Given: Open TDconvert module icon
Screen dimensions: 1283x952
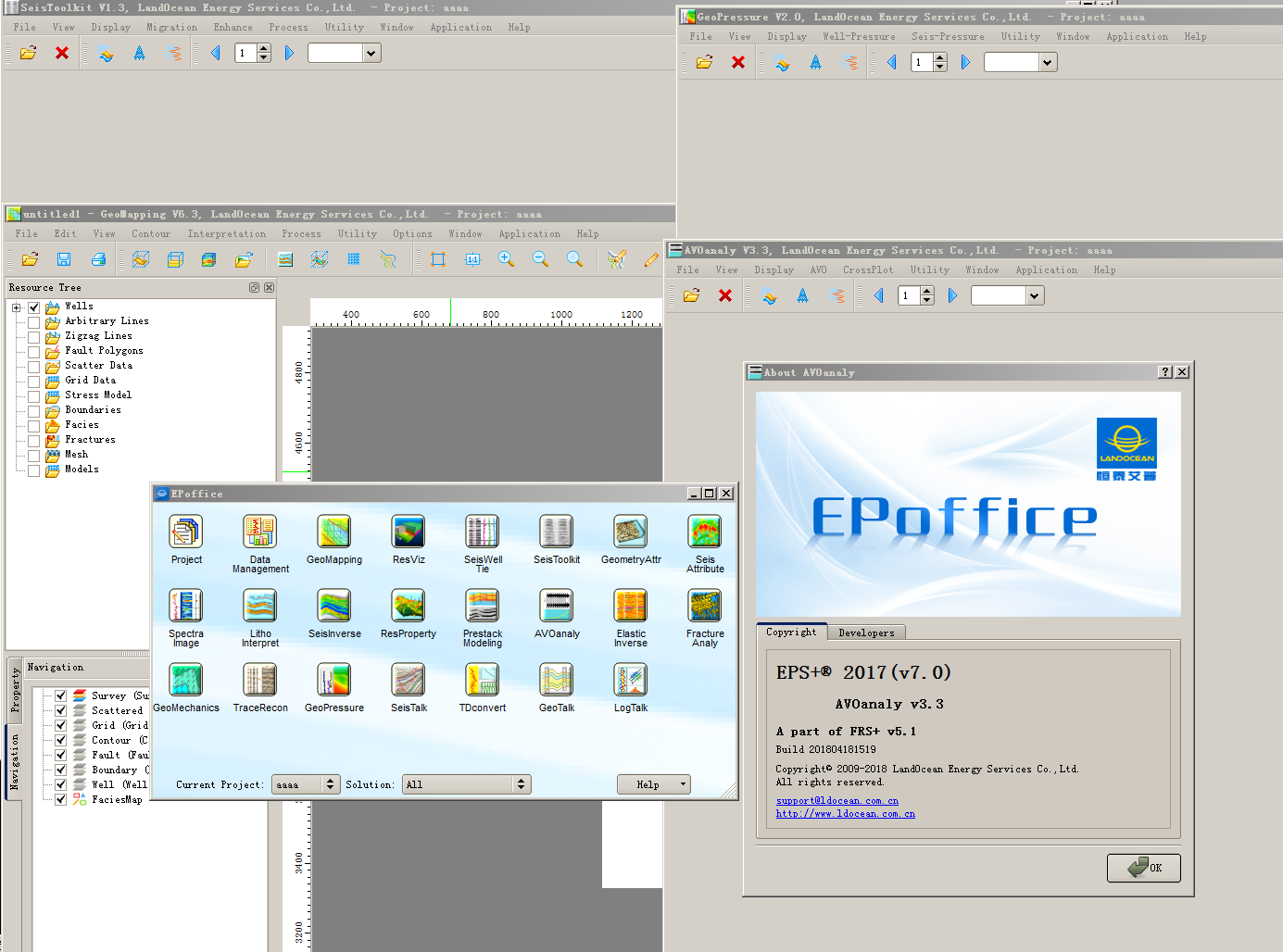Looking at the screenshot, I should point(483,680).
